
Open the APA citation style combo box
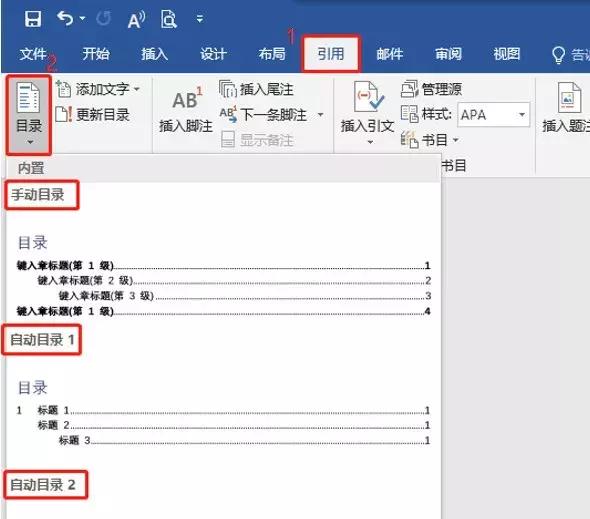(x=494, y=114)
